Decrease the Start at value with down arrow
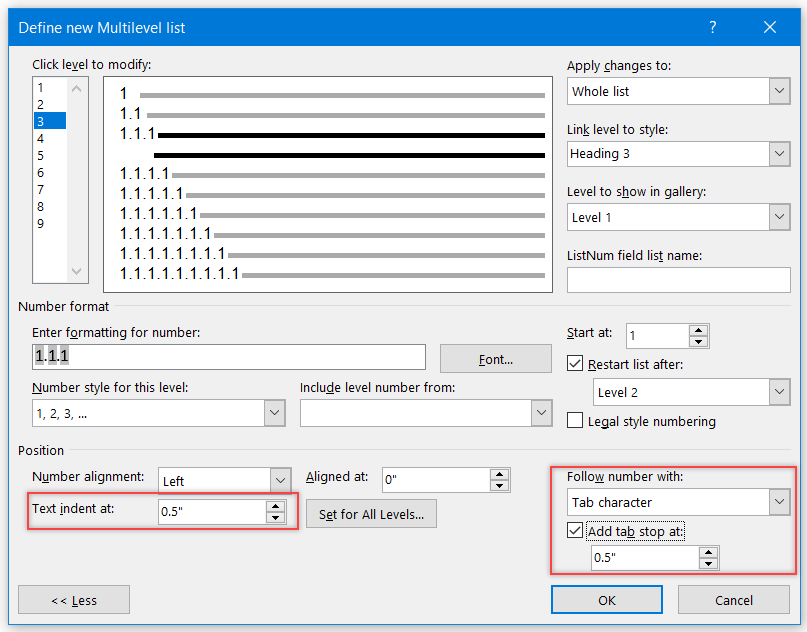The height and width of the screenshot is (632, 807). pyautogui.click(x=698, y=342)
